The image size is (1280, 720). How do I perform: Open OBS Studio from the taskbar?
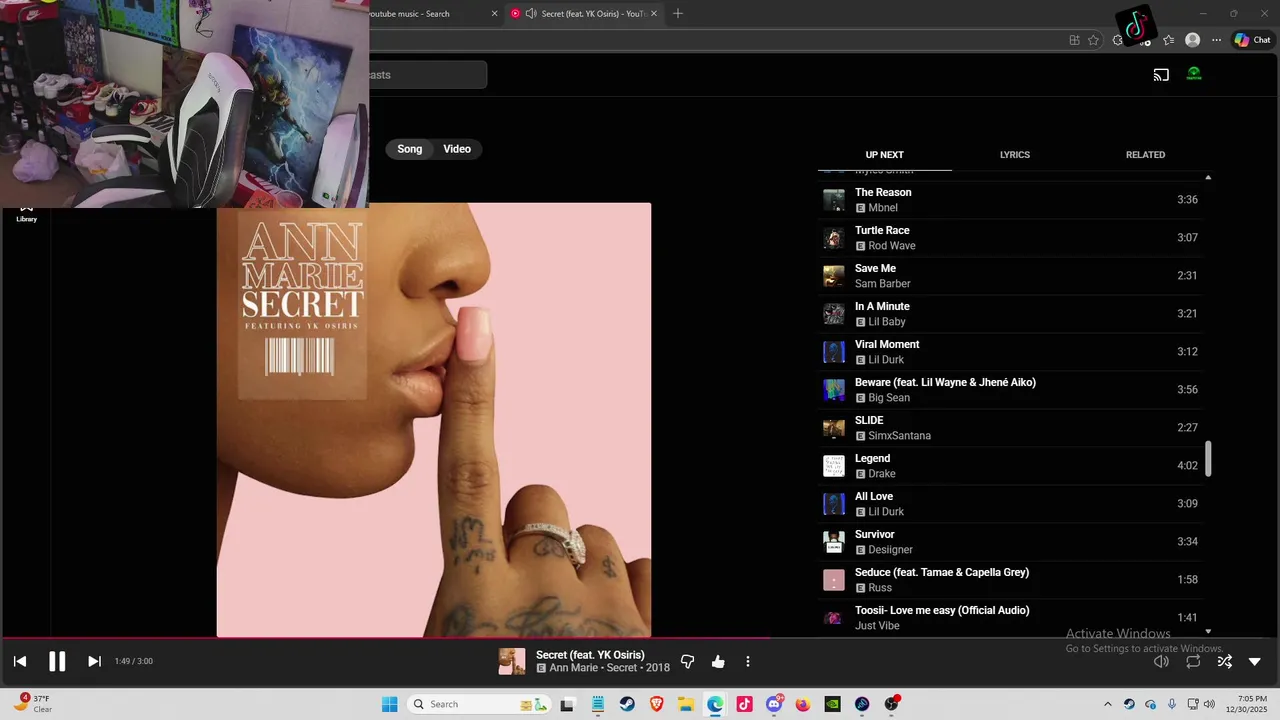(x=891, y=704)
